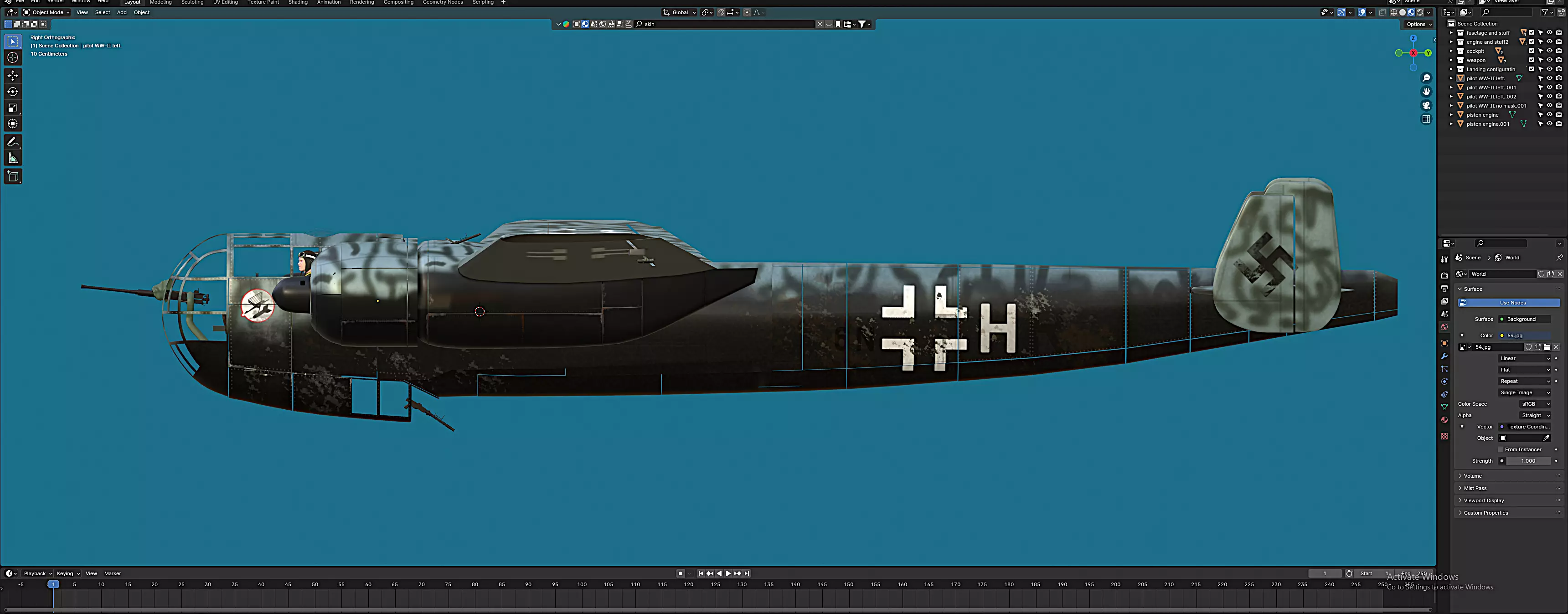Image resolution: width=1568 pixels, height=614 pixels.
Task: Open the Particles properties tab
Action: coord(1444,369)
